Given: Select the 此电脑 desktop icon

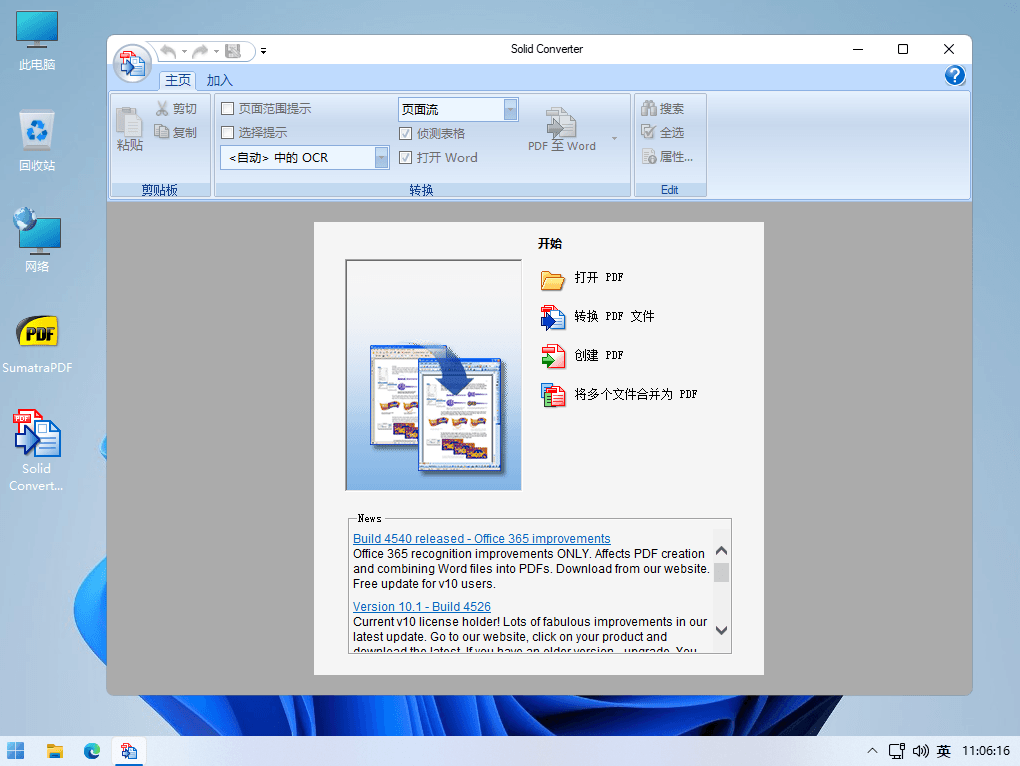Looking at the screenshot, I should (x=37, y=40).
